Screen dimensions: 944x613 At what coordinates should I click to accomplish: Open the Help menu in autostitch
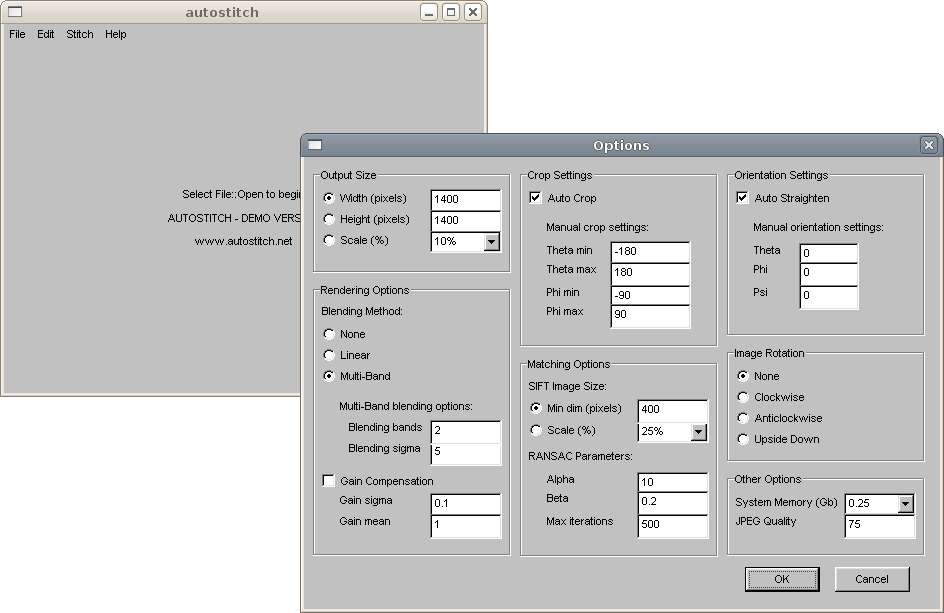point(116,34)
